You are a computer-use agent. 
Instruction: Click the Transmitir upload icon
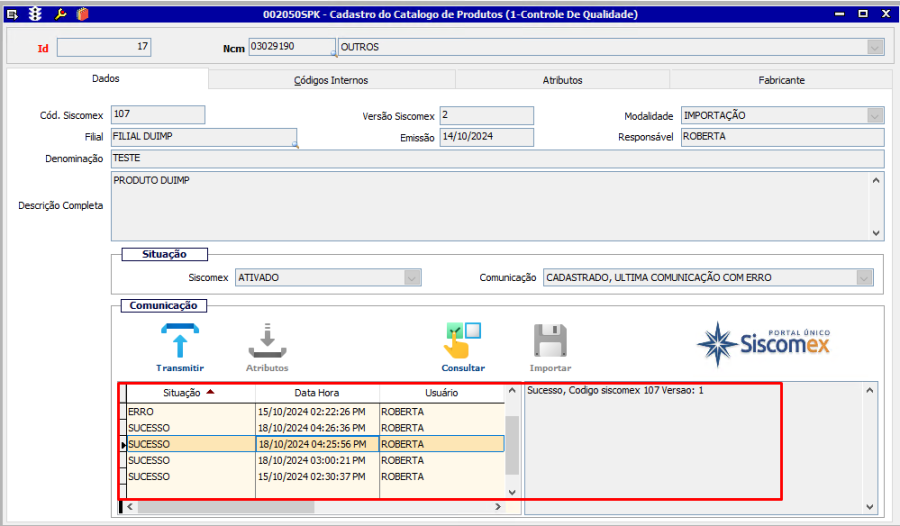click(x=180, y=341)
